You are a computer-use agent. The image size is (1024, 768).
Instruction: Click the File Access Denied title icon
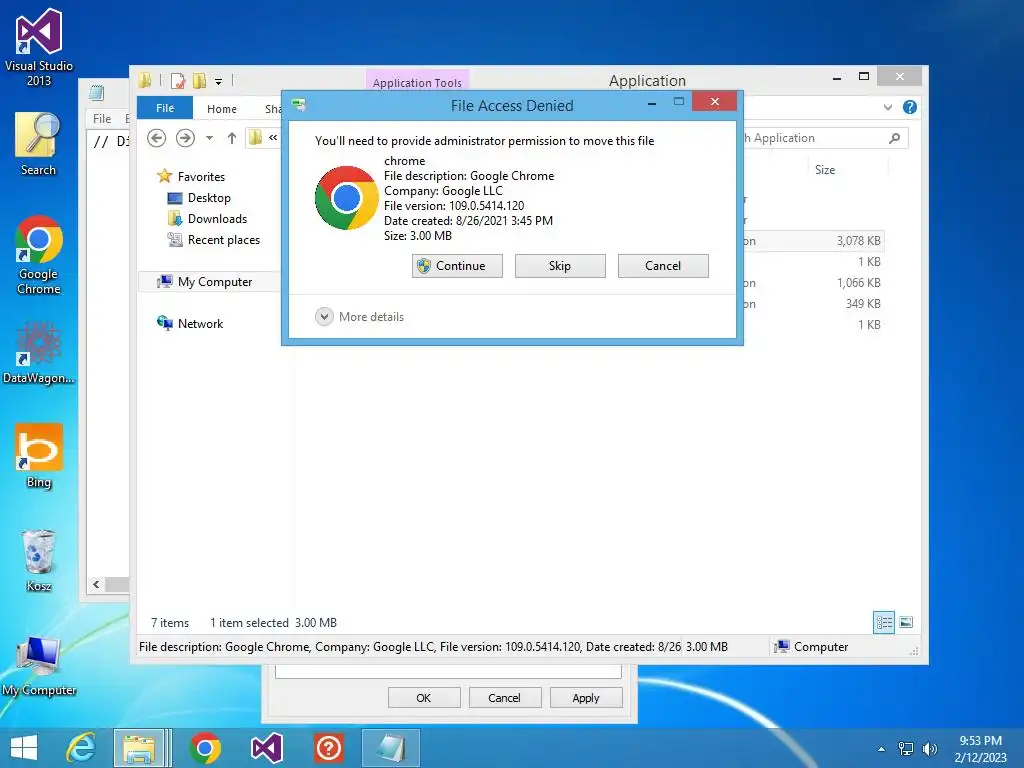(299, 105)
